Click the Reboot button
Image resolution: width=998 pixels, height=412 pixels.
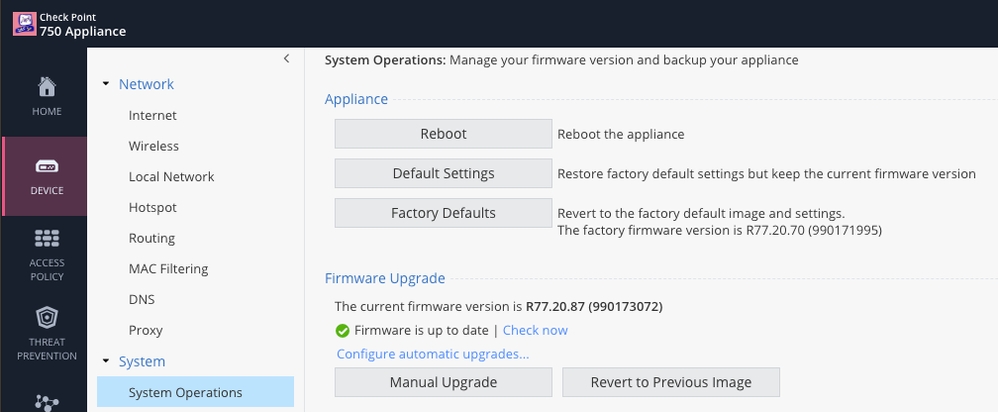(x=444, y=134)
